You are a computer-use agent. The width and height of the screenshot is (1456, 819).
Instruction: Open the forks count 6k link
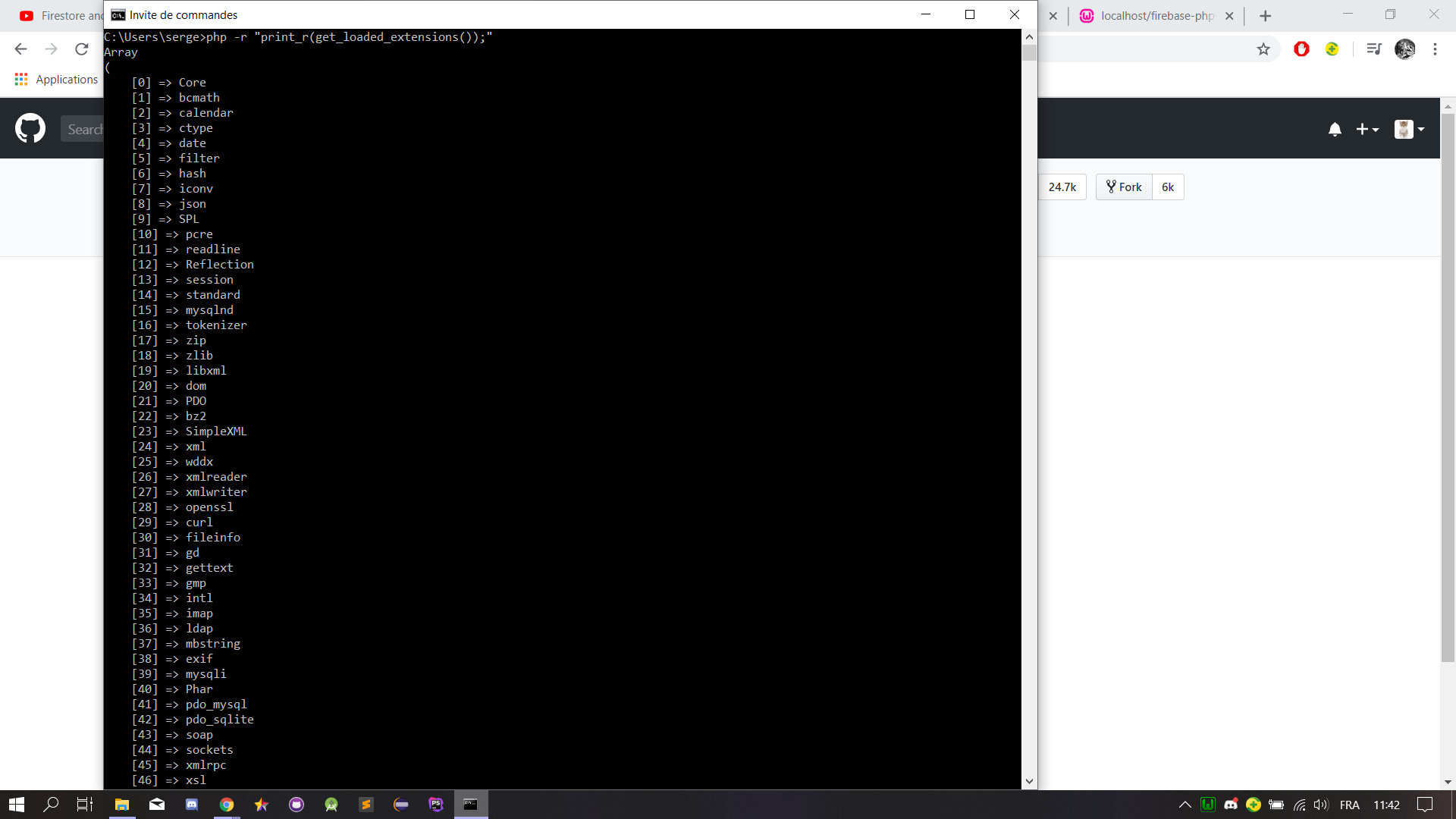pos(1167,187)
